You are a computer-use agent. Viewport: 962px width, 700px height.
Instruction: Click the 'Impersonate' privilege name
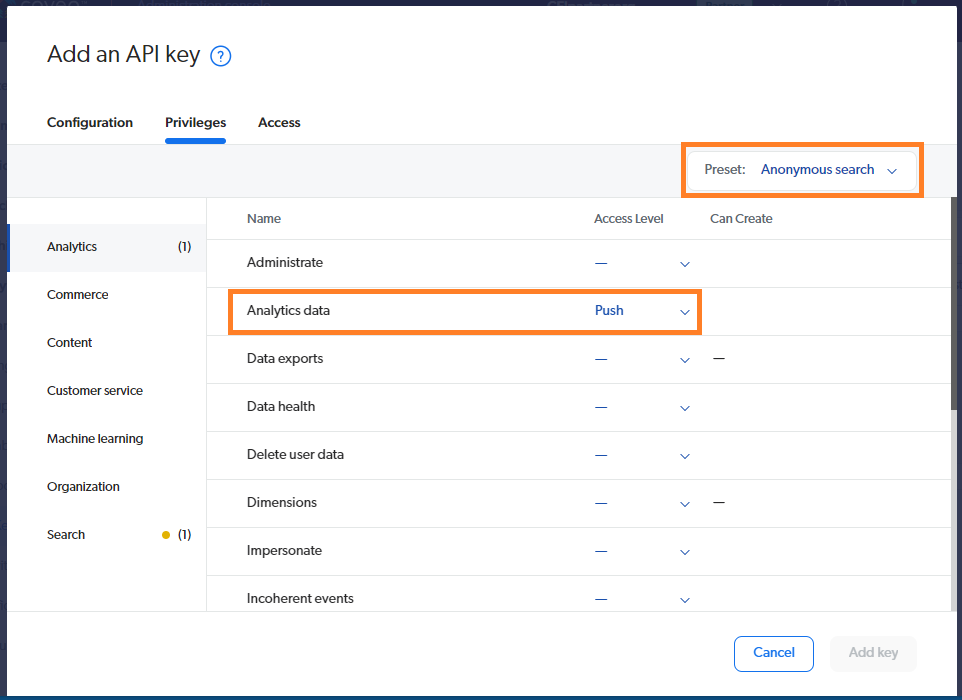[284, 550]
